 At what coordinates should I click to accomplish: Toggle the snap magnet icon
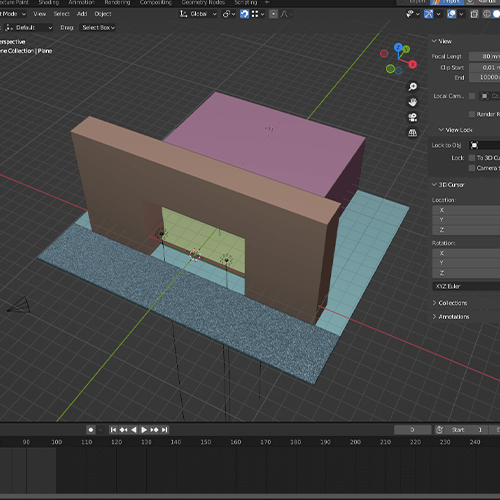coord(244,14)
